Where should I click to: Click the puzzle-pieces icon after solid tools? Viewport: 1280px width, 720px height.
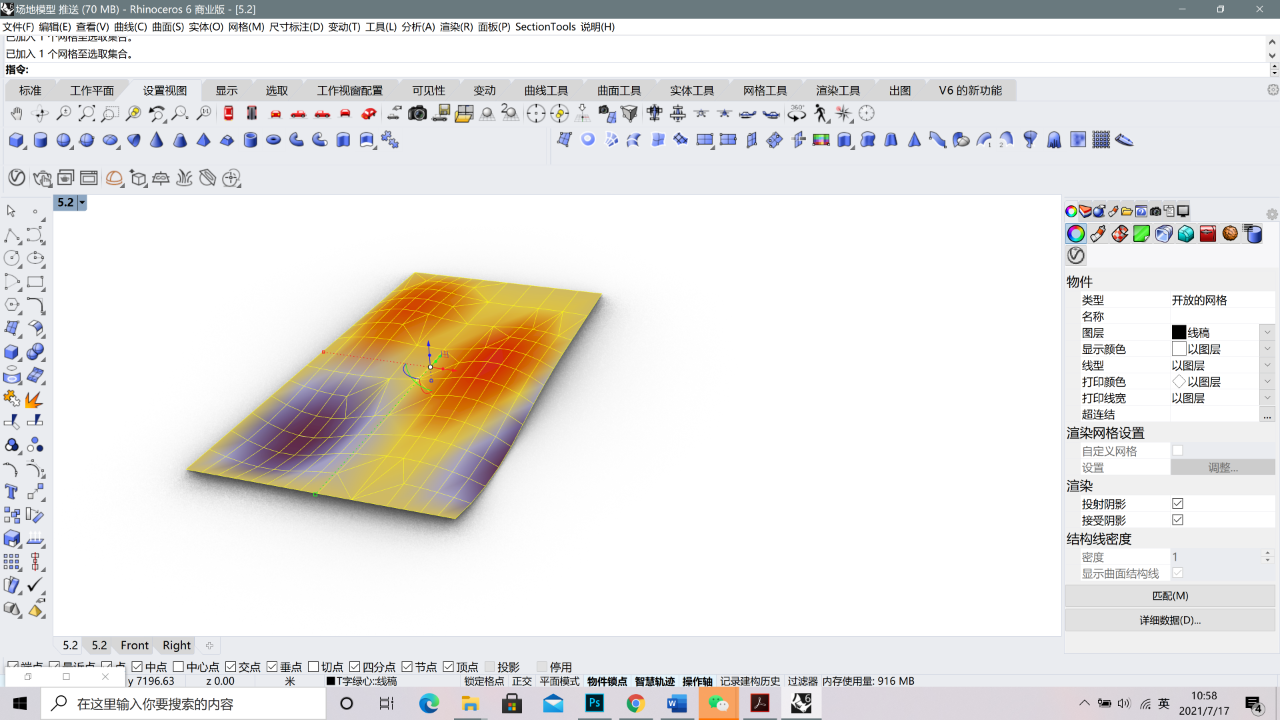390,140
